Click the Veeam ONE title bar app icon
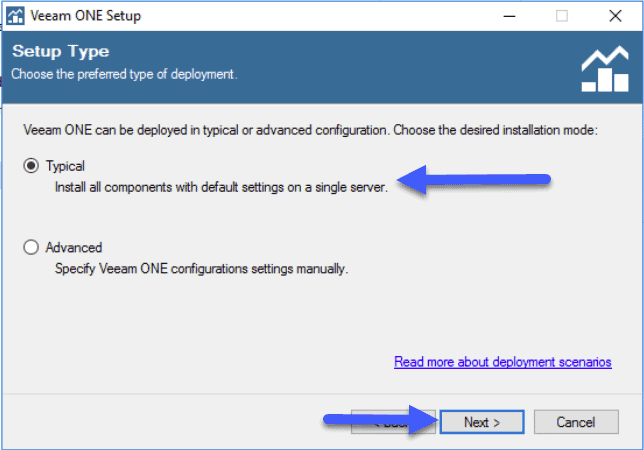This screenshot has width=644, height=450. click(x=15, y=16)
